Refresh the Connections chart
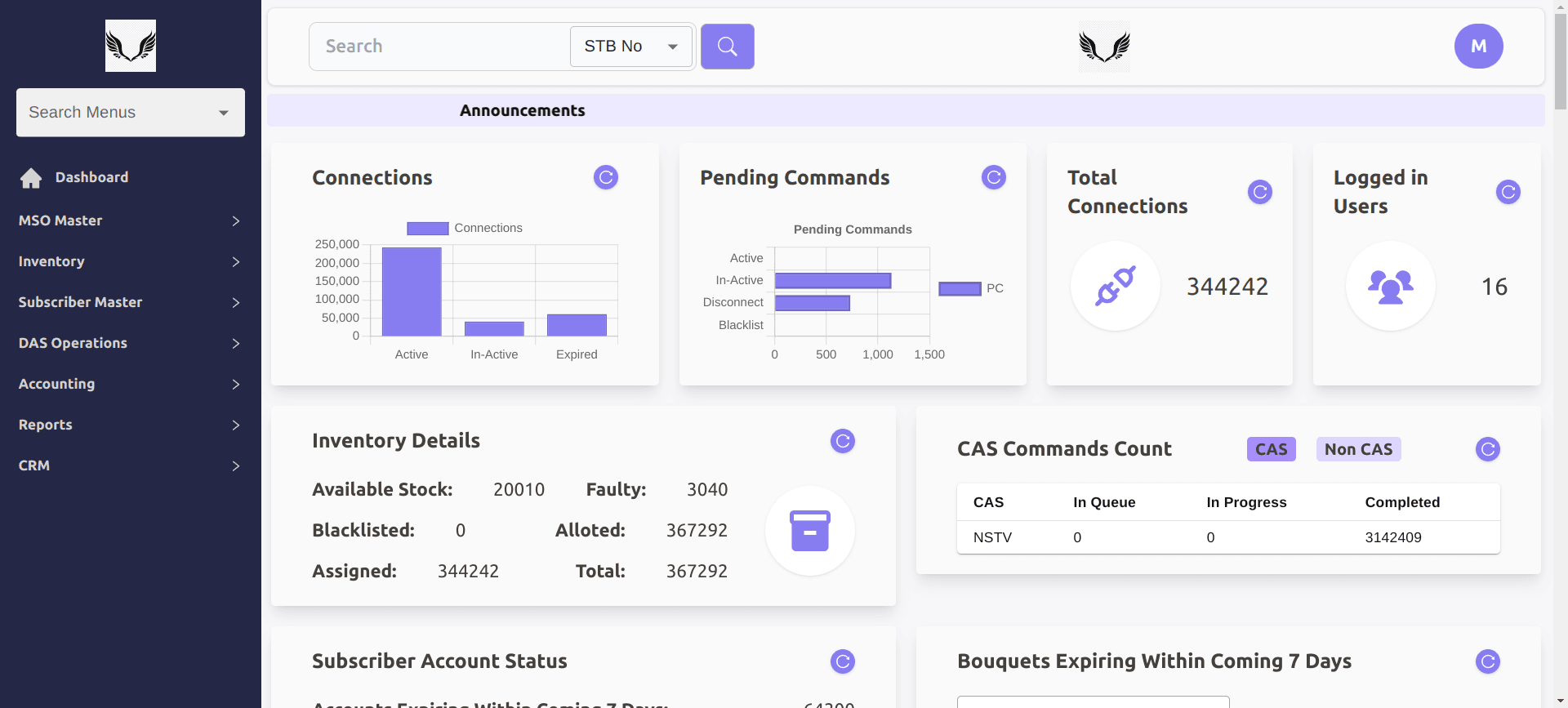1568x708 pixels. [605, 177]
